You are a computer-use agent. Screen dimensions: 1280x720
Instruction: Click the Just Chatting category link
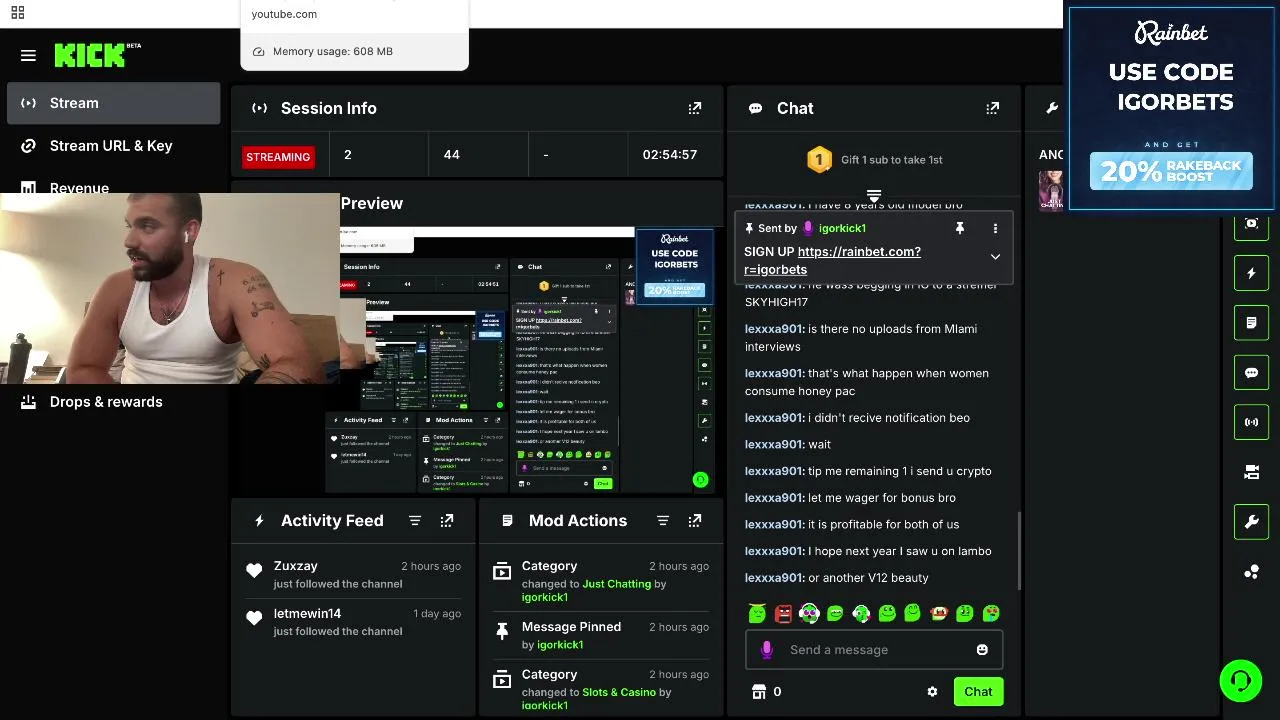pyautogui.click(x=616, y=584)
